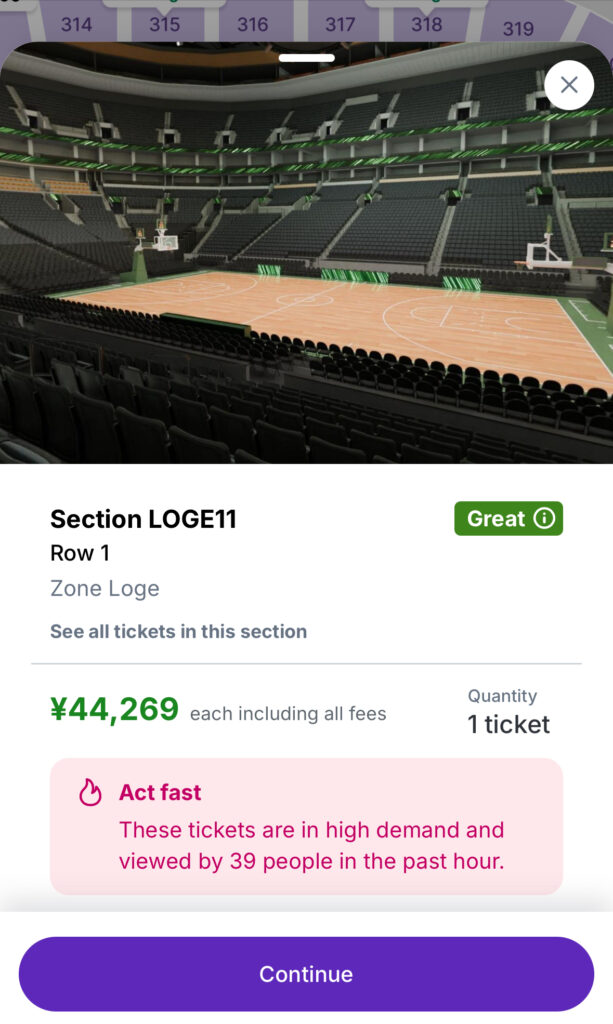Screen dimensions: 613x1024
Task: Select the Zone Loge text
Action: coord(105,588)
